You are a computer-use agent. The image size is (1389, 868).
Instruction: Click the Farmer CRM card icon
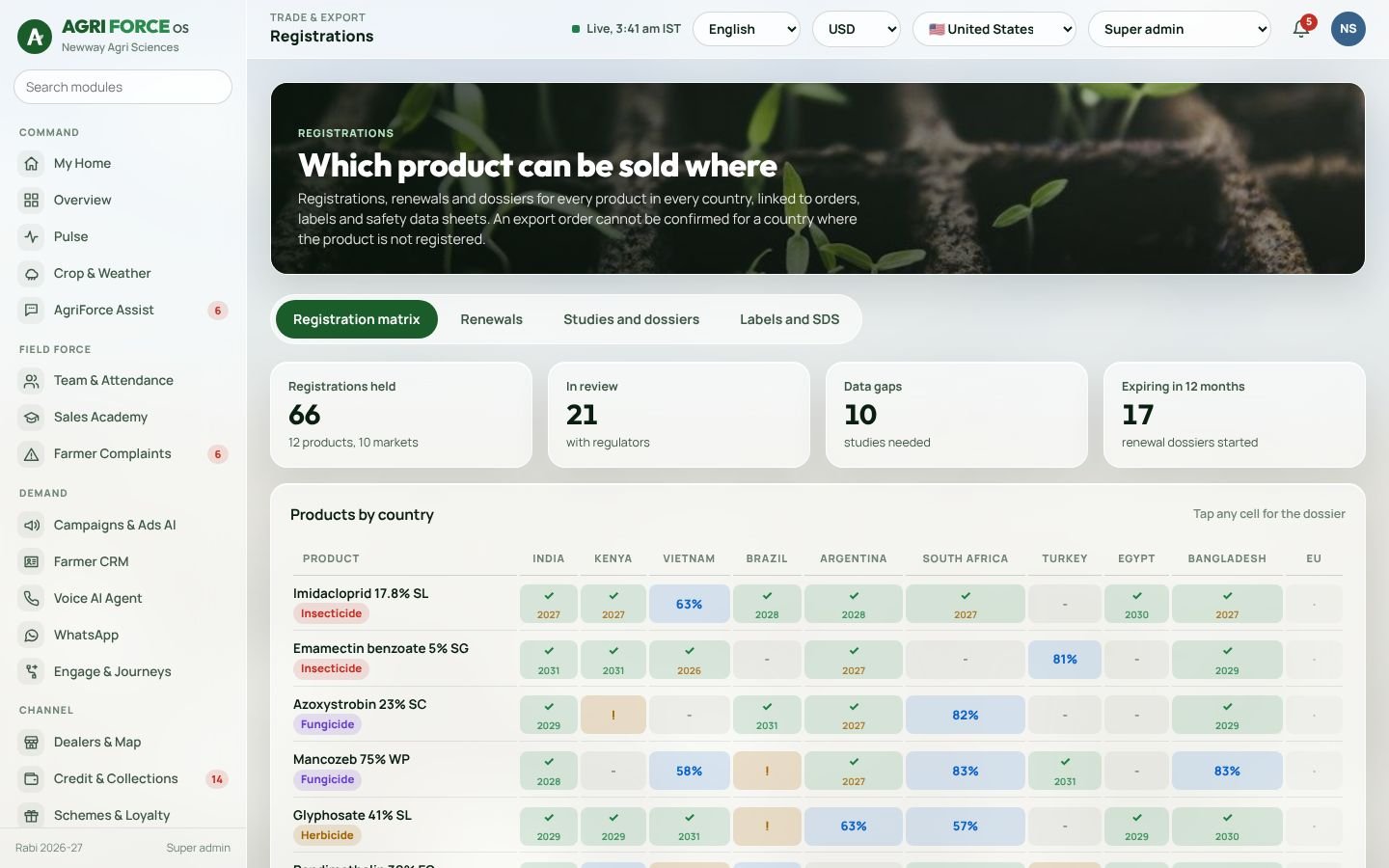[x=32, y=562]
